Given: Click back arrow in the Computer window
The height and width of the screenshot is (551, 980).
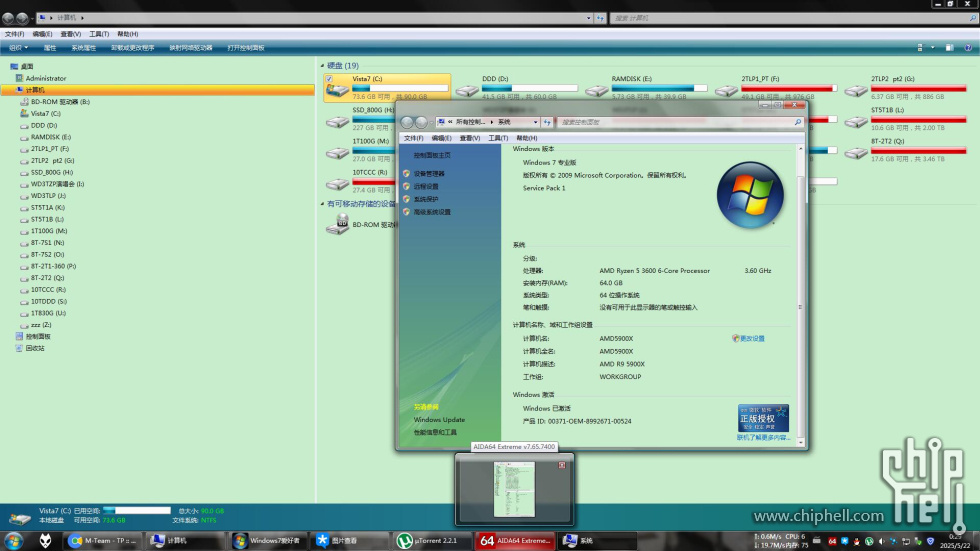Looking at the screenshot, I should (8, 18).
